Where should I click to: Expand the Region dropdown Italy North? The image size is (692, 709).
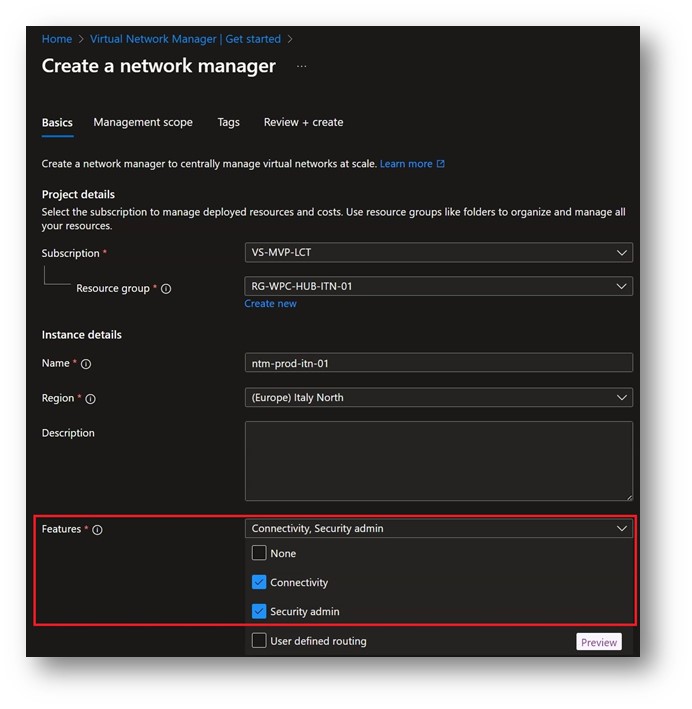tap(439, 397)
